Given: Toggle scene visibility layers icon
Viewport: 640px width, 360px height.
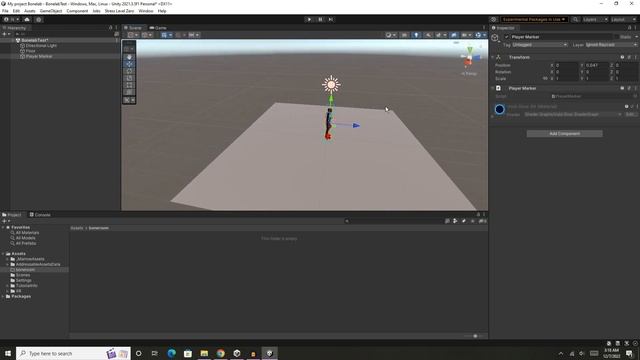Looking at the screenshot, I should point(454,35).
